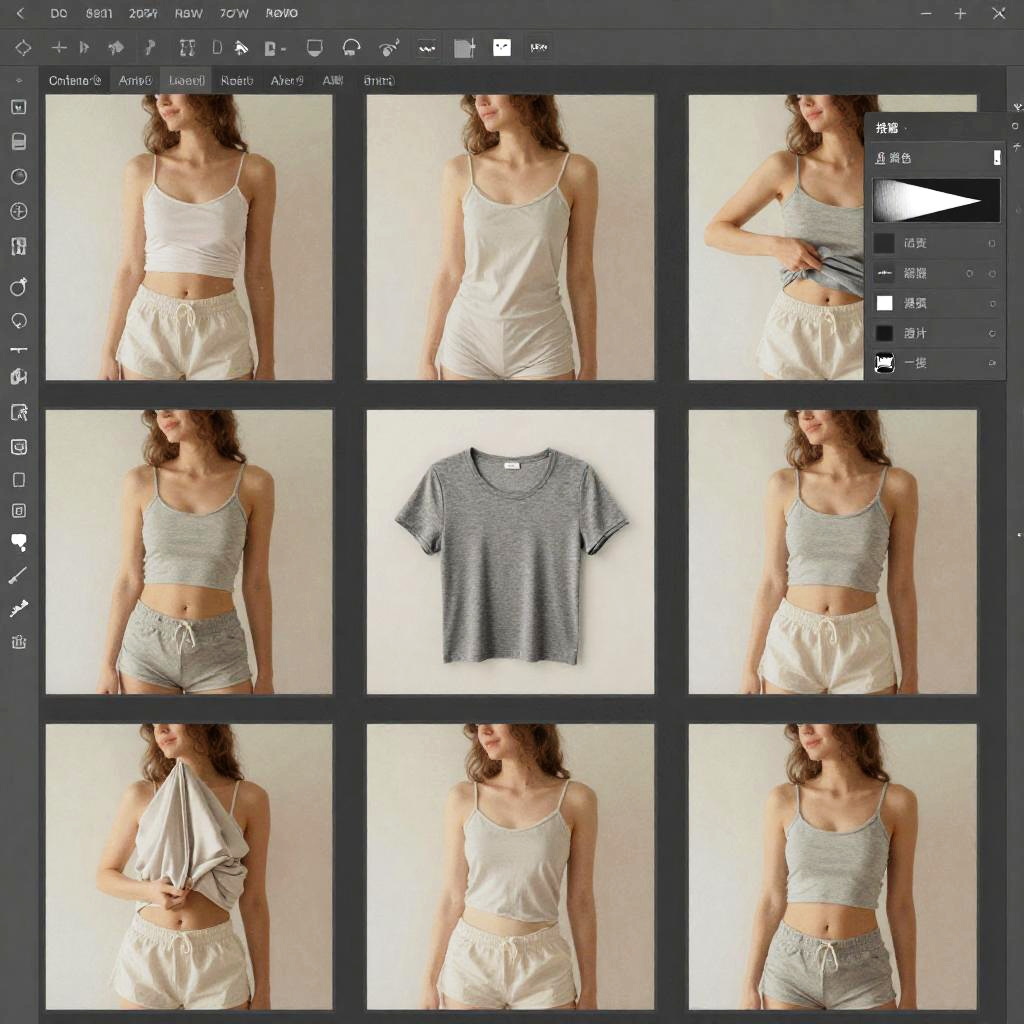Open the RBW menu in the top bar

(x=188, y=14)
